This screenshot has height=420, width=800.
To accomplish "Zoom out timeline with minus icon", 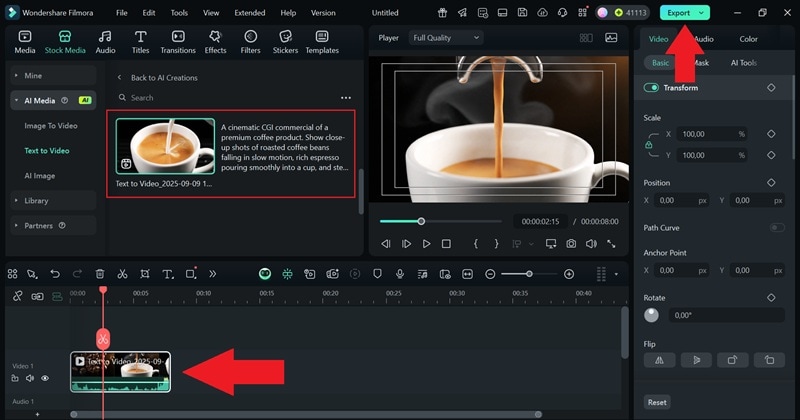I will (x=490, y=274).
